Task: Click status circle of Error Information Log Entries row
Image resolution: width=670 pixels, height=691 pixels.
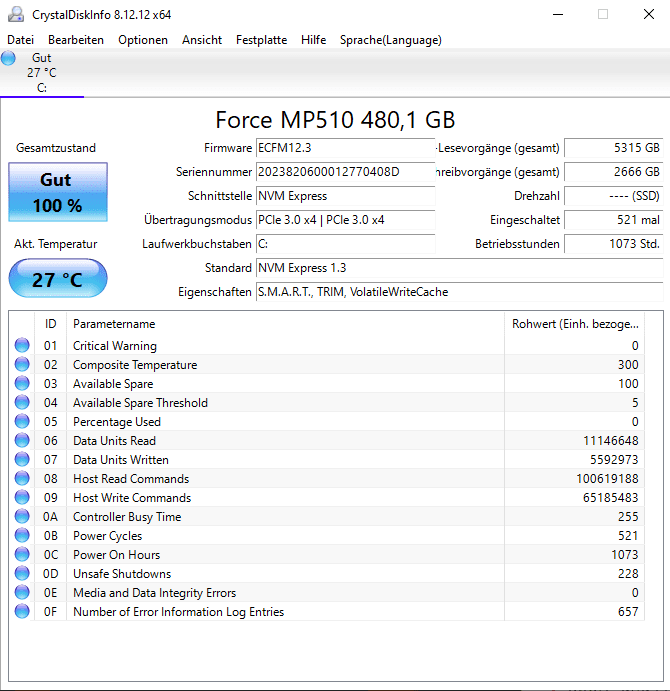Action: click(x=22, y=611)
